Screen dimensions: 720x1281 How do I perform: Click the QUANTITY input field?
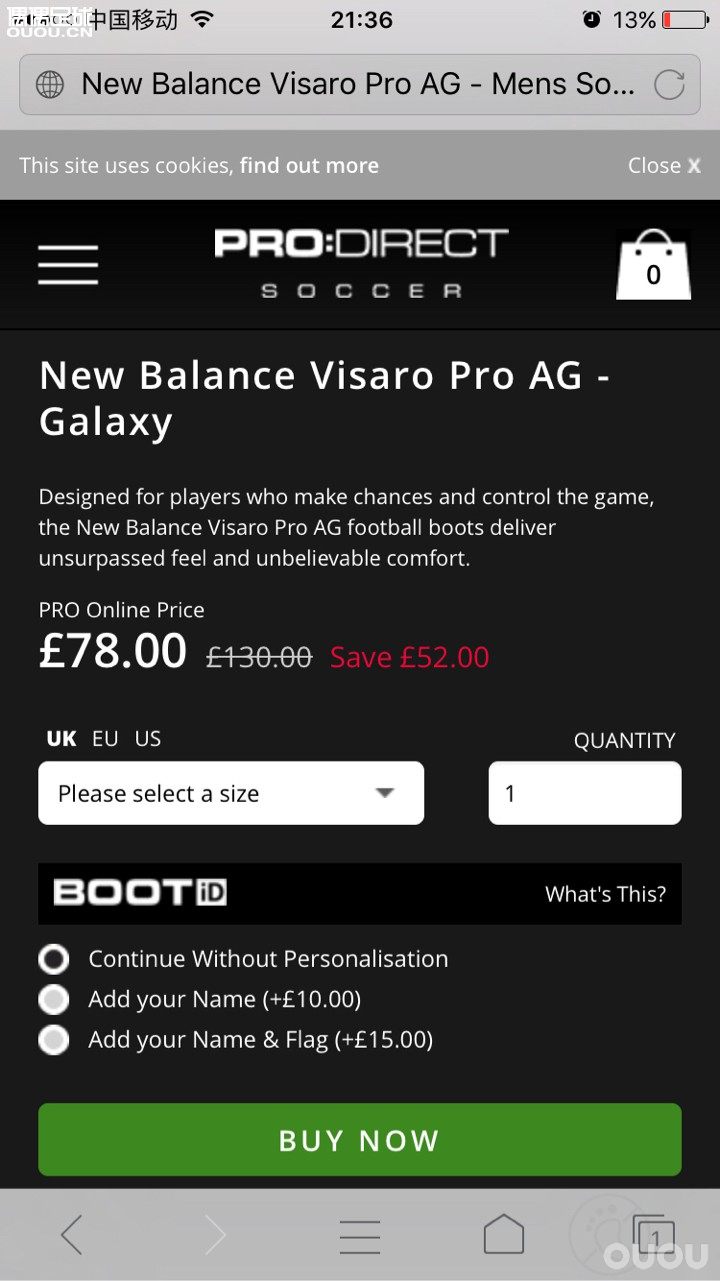584,792
